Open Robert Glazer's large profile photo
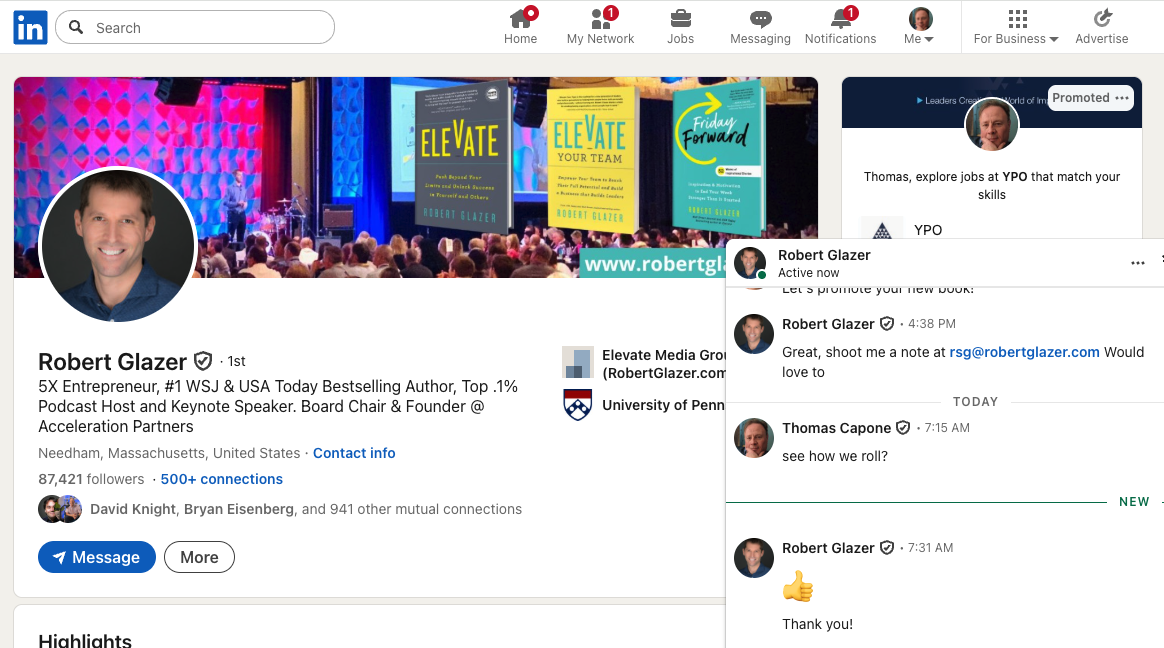This screenshot has height=648, width=1164. coord(118,245)
